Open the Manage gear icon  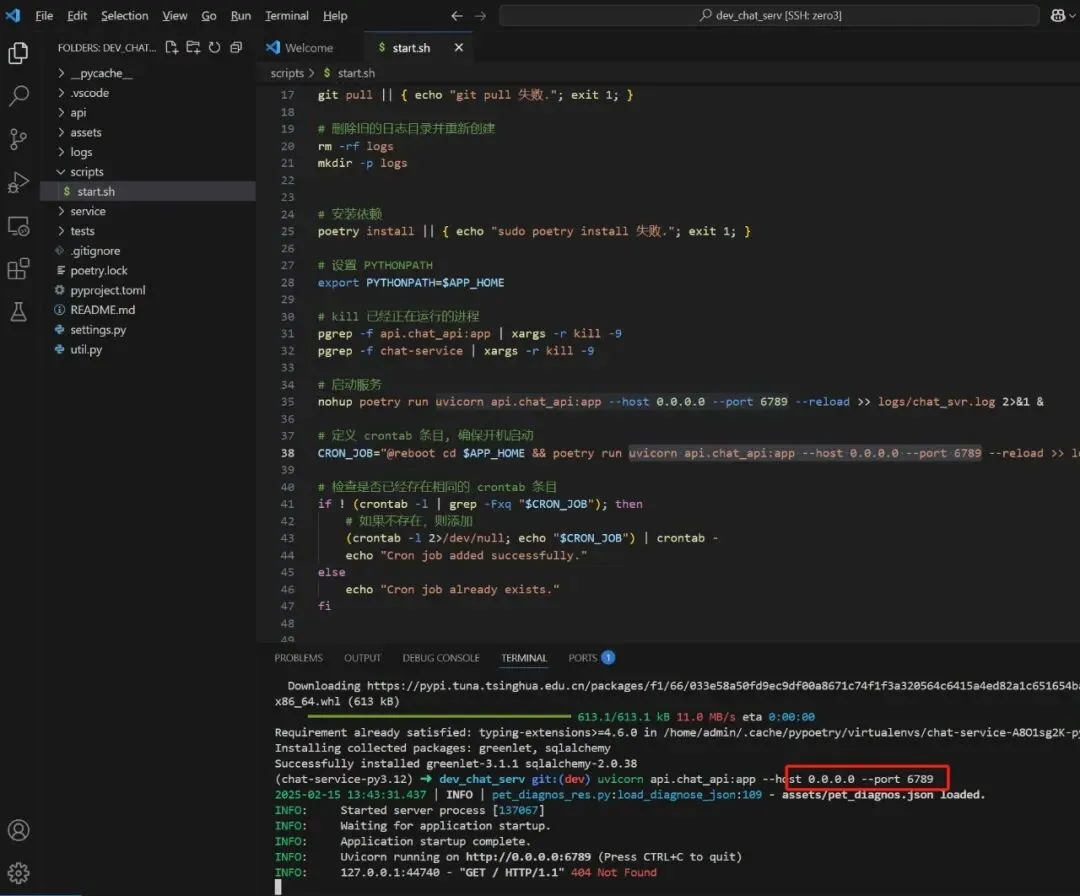(x=19, y=873)
